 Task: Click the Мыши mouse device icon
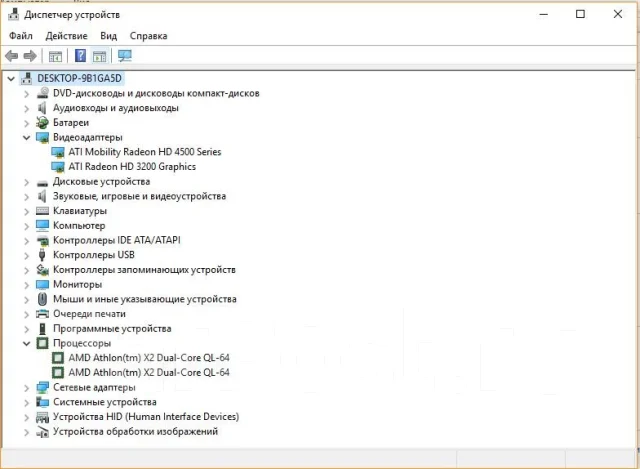(42, 299)
